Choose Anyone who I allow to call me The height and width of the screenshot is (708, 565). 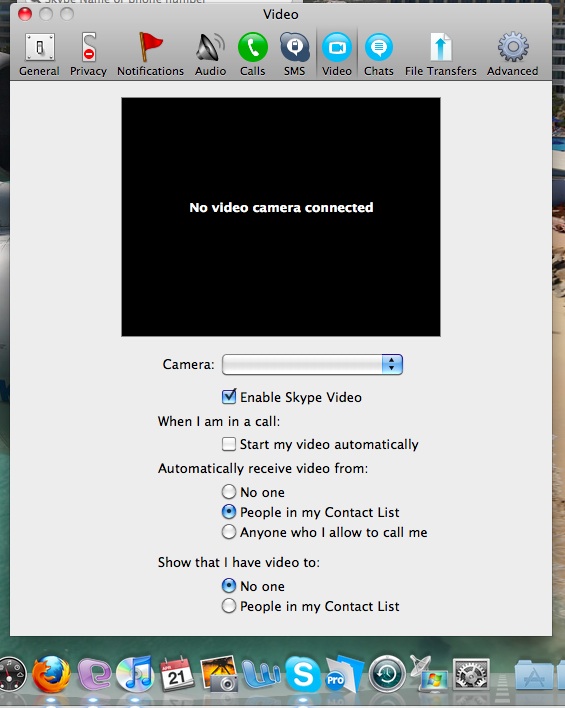[229, 532]
